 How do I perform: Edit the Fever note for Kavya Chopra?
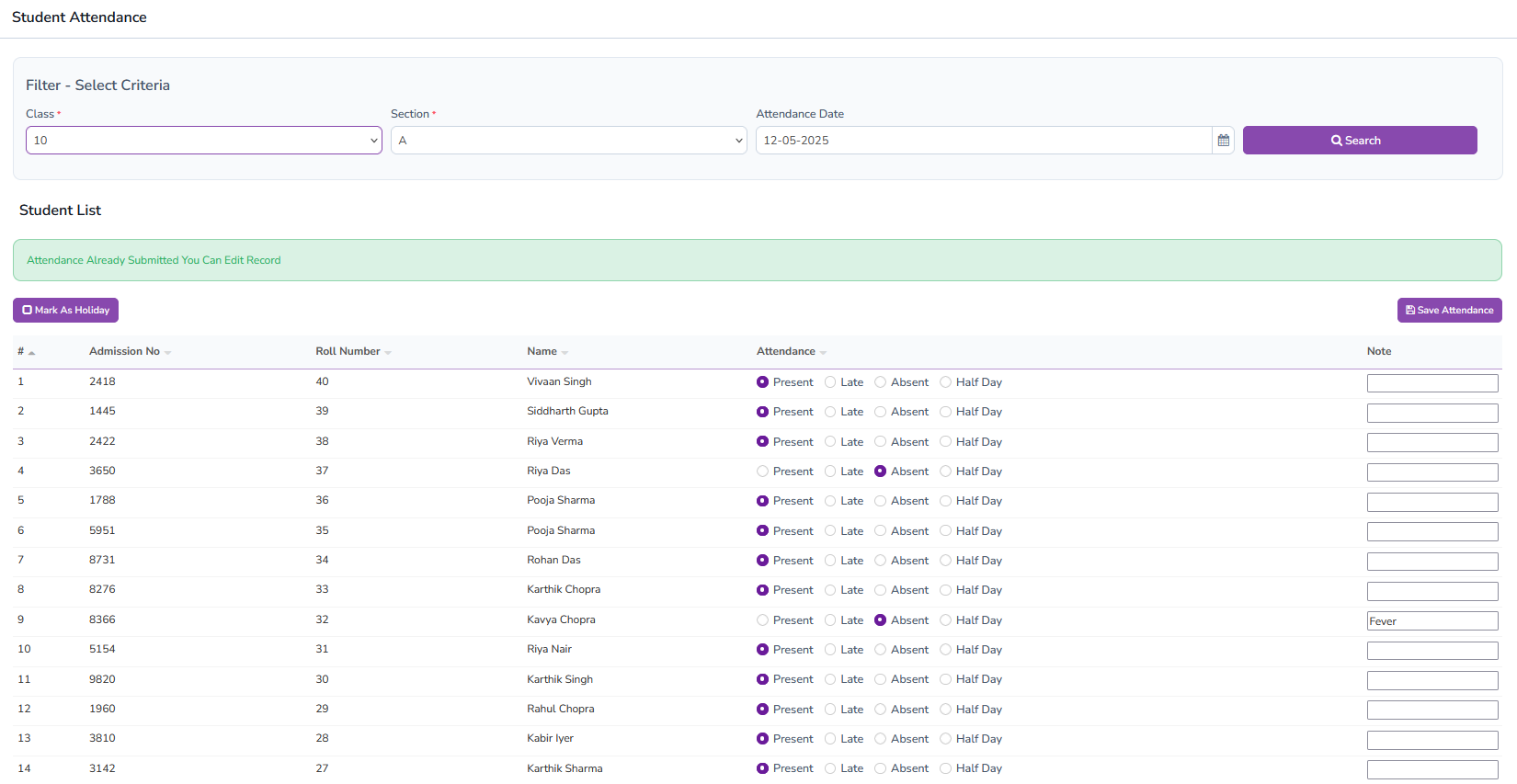(x=1431, y=621)
